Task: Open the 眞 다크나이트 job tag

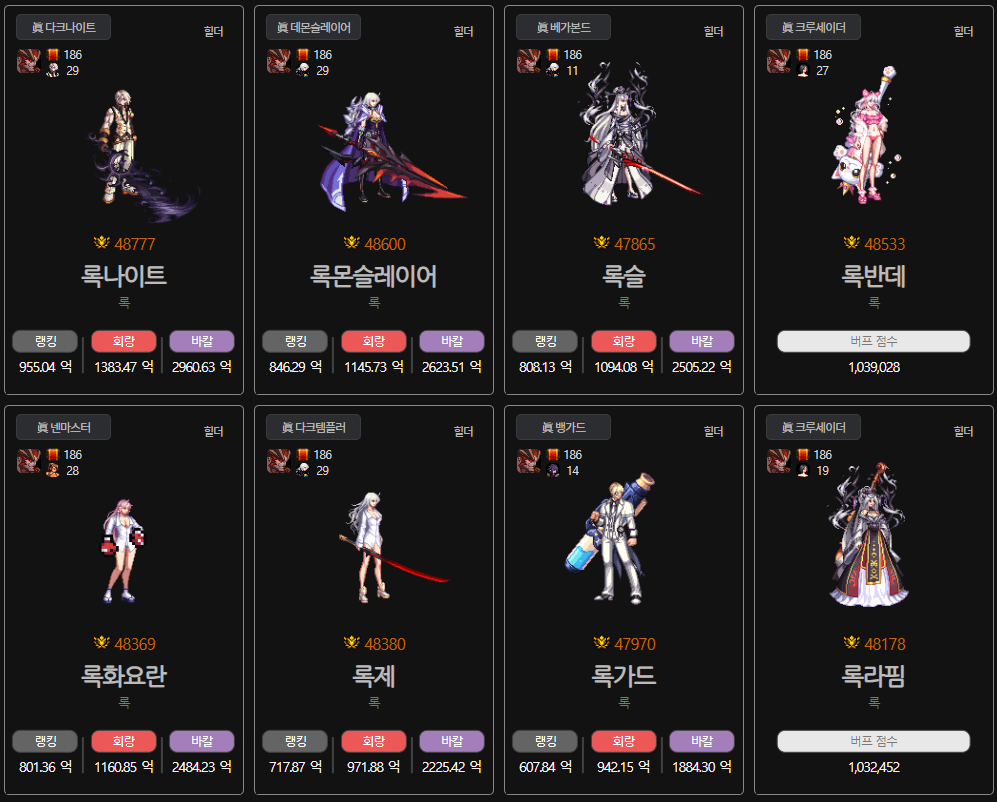Action: tap(64, 27)
